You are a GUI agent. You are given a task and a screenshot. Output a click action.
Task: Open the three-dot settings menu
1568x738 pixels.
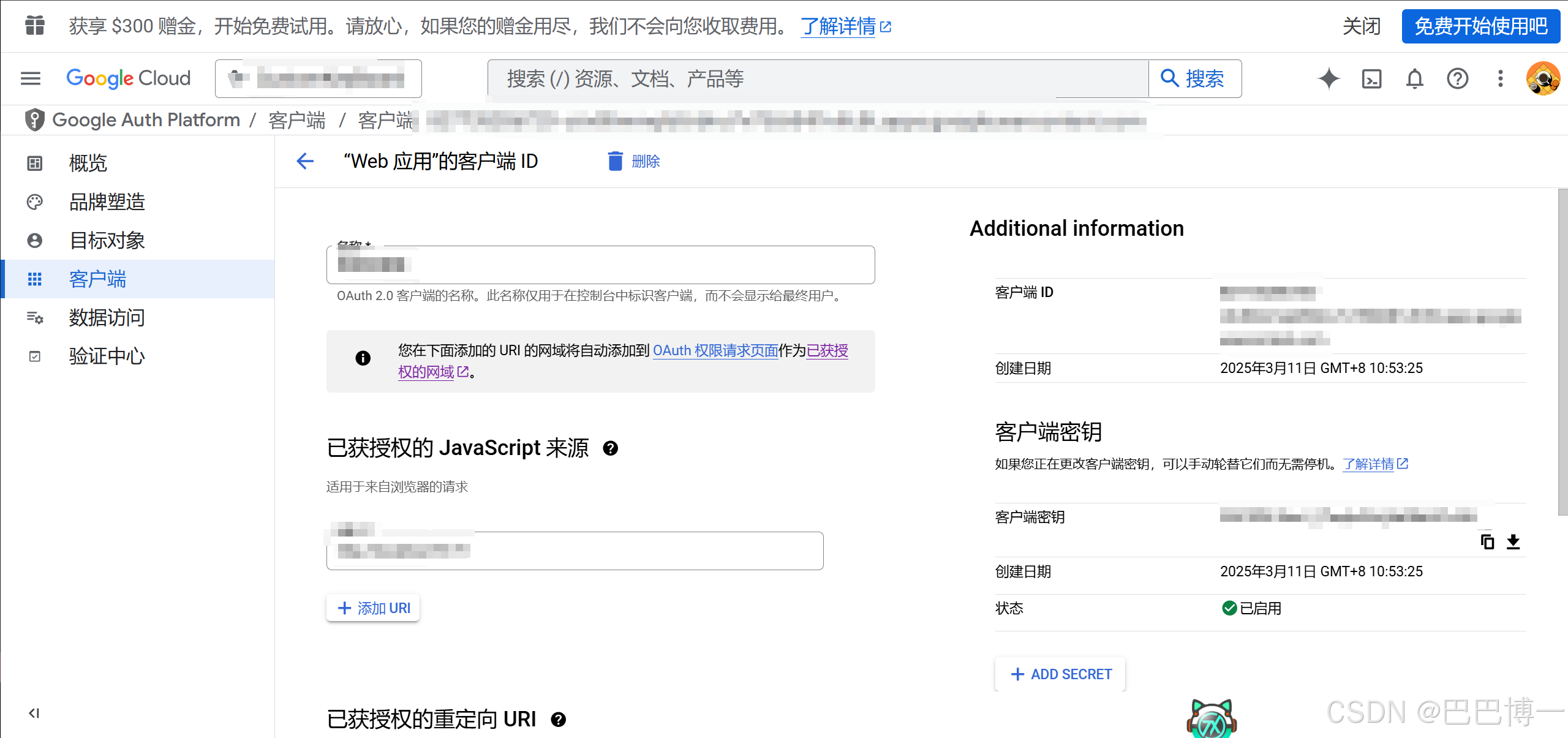tap(1500, 78)
